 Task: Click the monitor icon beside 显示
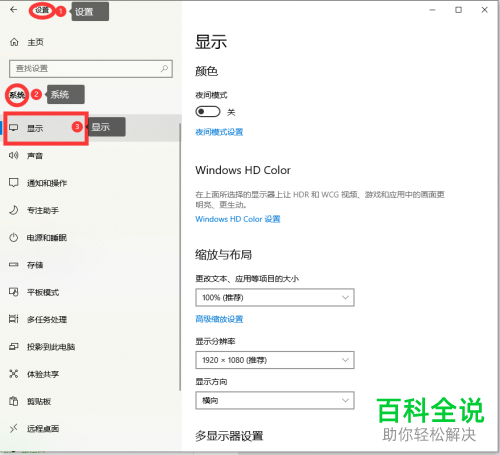(14, 128)
